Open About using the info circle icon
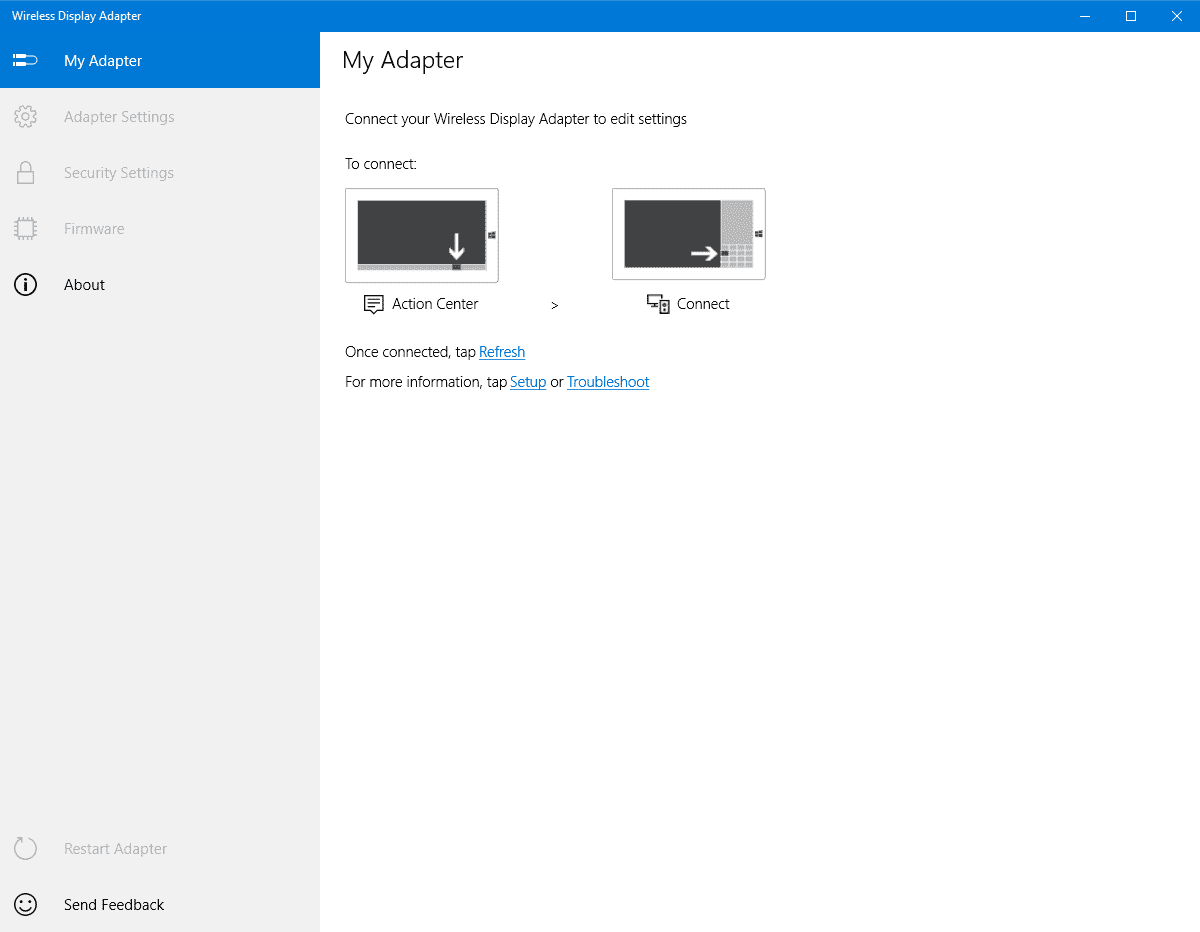Screen dimensions: 1200x932 coord(25,284)
